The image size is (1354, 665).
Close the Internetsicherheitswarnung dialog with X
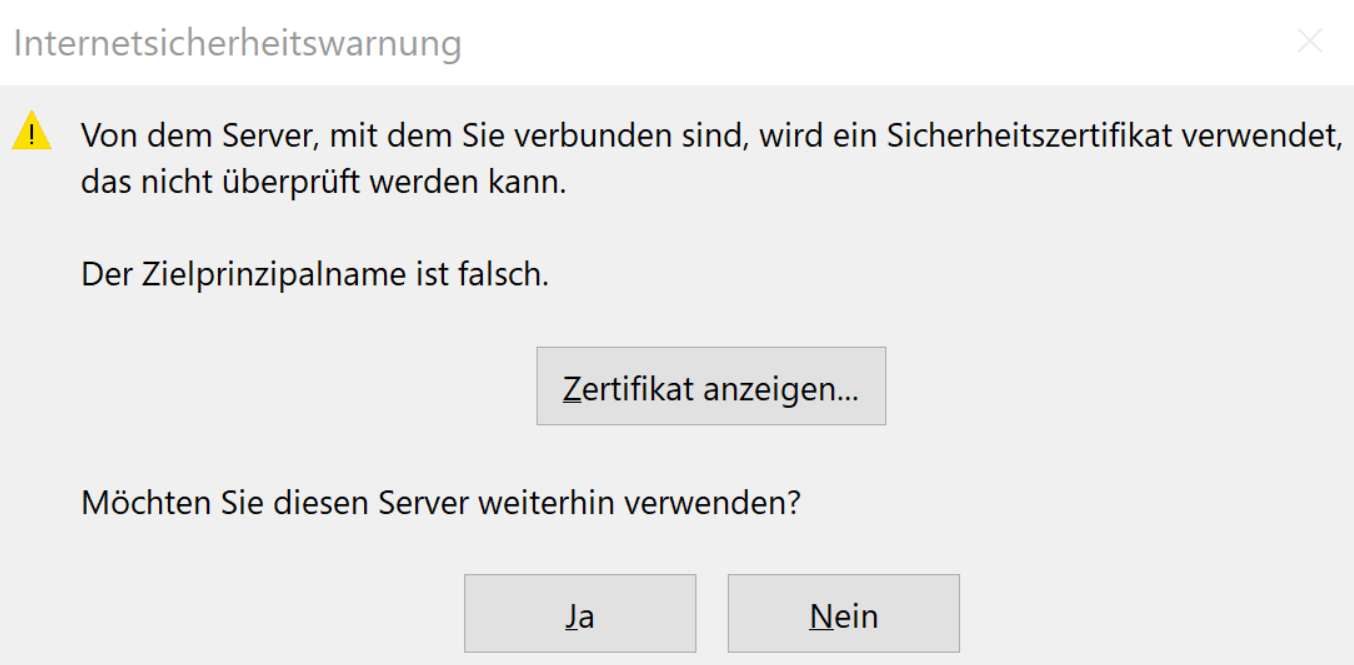coord(1309,42)
